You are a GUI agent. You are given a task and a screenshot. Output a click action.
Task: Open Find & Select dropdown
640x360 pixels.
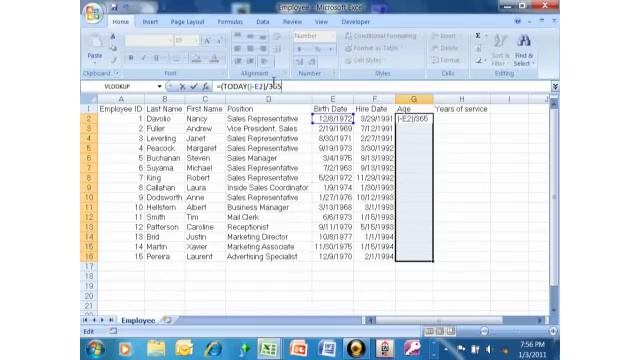pos(524,51)
